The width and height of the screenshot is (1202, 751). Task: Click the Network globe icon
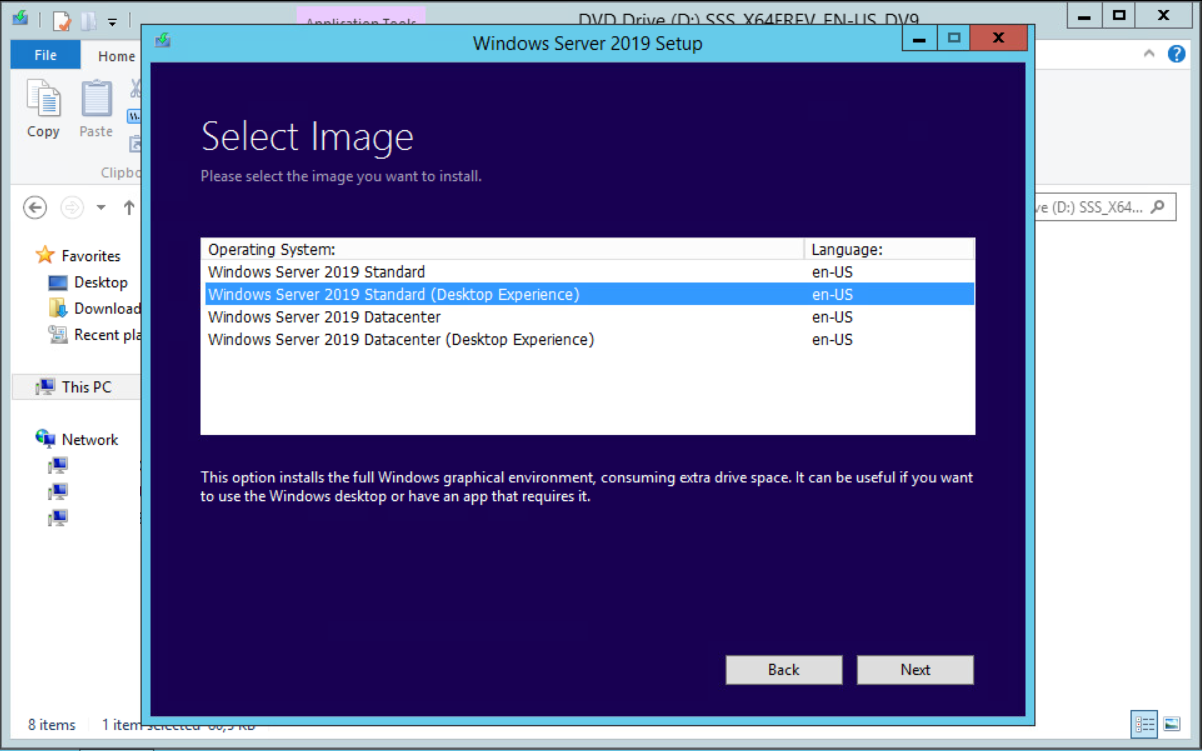pos(45,439)
